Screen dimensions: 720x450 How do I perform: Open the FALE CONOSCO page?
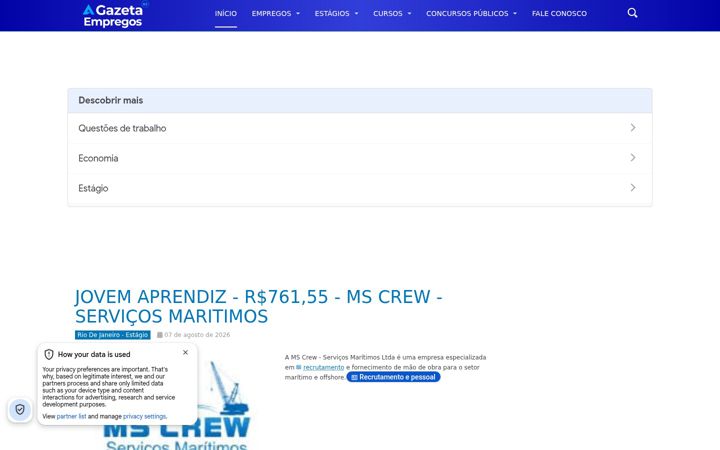559,14
